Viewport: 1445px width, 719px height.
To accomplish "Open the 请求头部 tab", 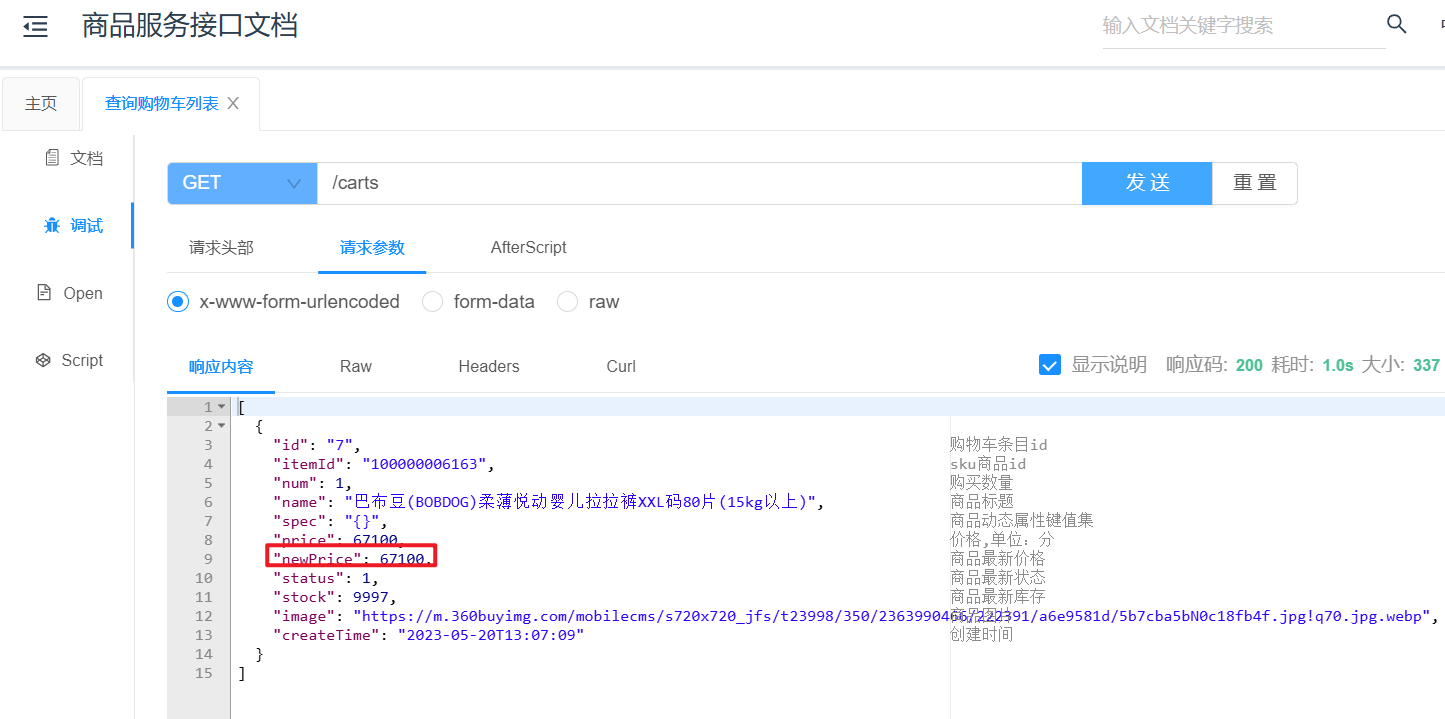I will pyautogui.click(x=221, y=247).
